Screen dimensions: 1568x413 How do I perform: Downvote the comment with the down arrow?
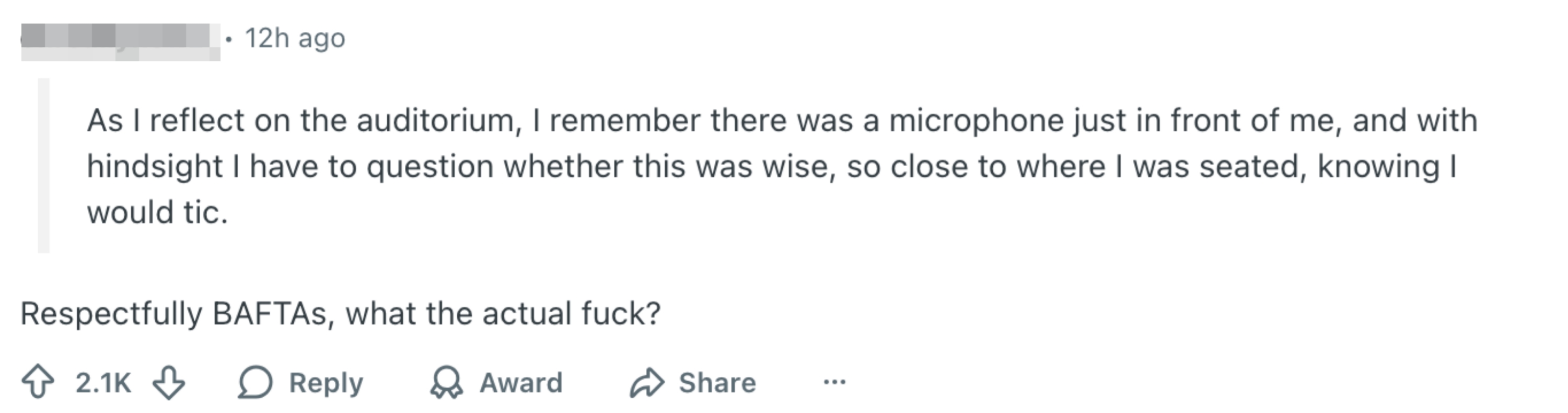click(x=169, y=382)
